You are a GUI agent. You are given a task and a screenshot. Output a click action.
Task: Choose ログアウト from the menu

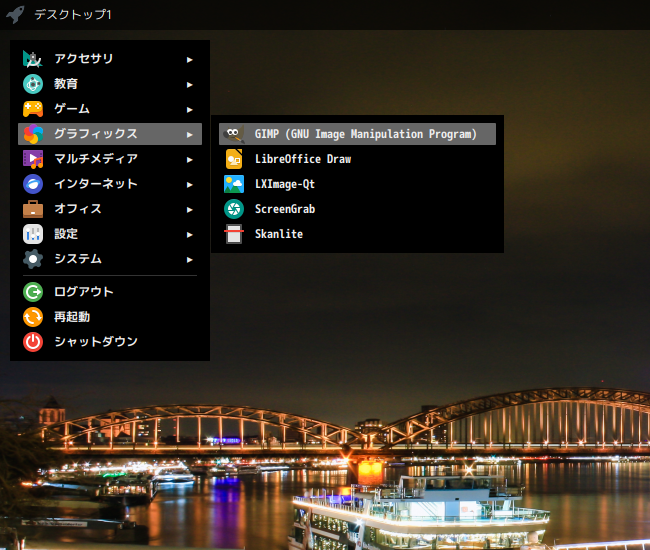(x=110, y=292)
